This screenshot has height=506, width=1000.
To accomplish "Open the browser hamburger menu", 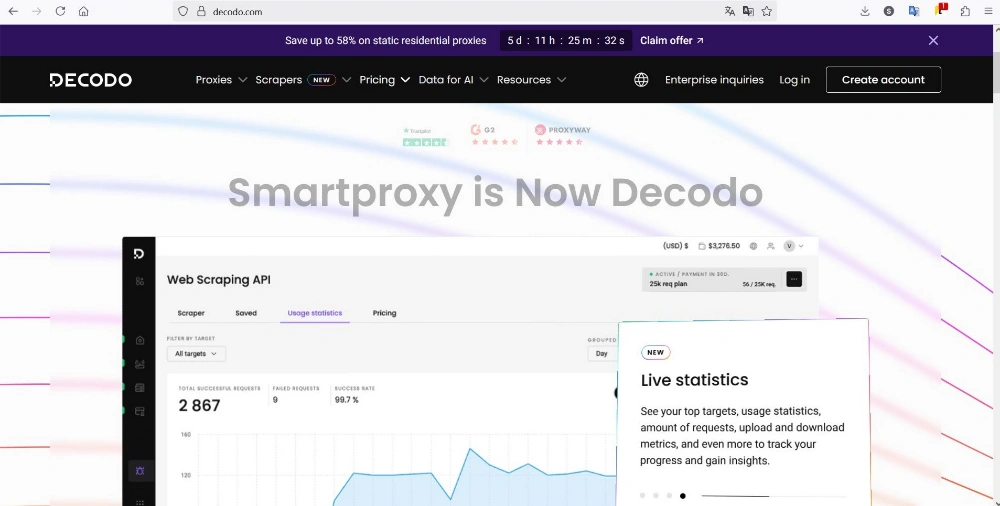I will point(988,11).
